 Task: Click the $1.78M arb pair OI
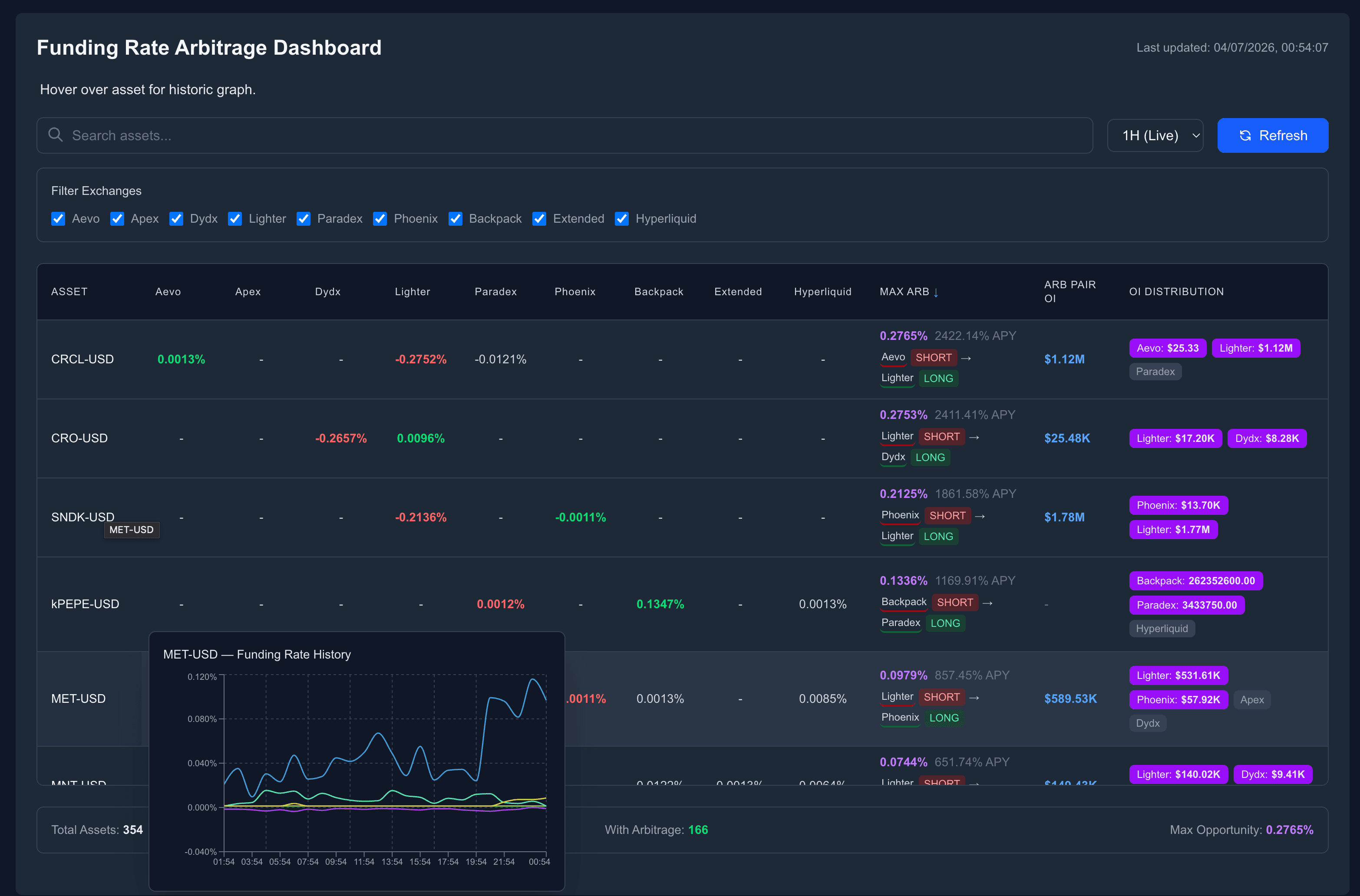point(1064,517)
